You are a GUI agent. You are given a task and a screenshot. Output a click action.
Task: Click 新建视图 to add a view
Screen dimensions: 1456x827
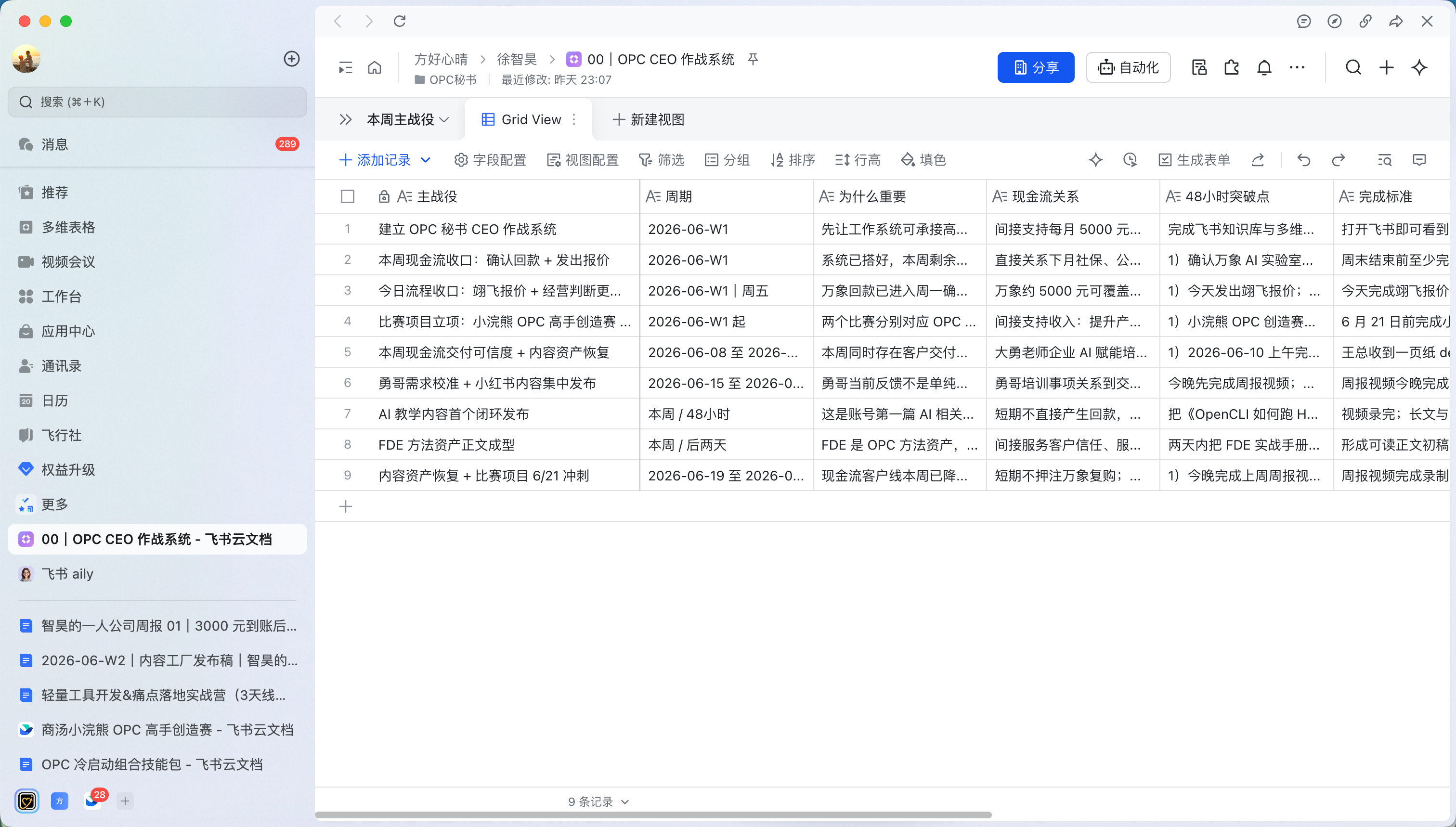649,119
